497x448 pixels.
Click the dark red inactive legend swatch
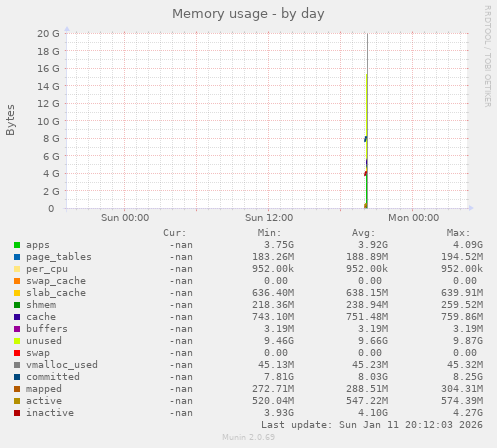[x=17, y=413]
